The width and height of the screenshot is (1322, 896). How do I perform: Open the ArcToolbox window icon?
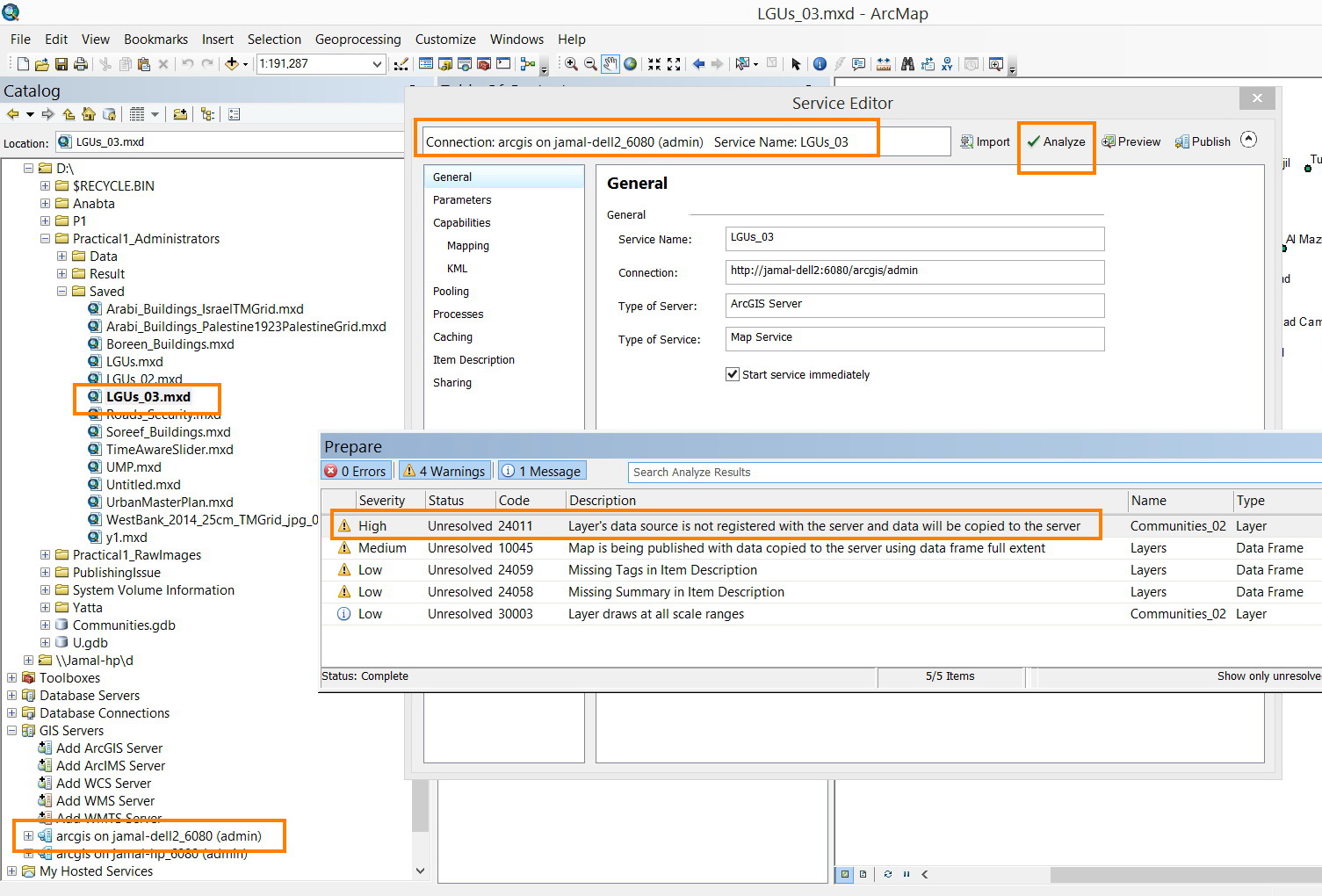[484, 63]
